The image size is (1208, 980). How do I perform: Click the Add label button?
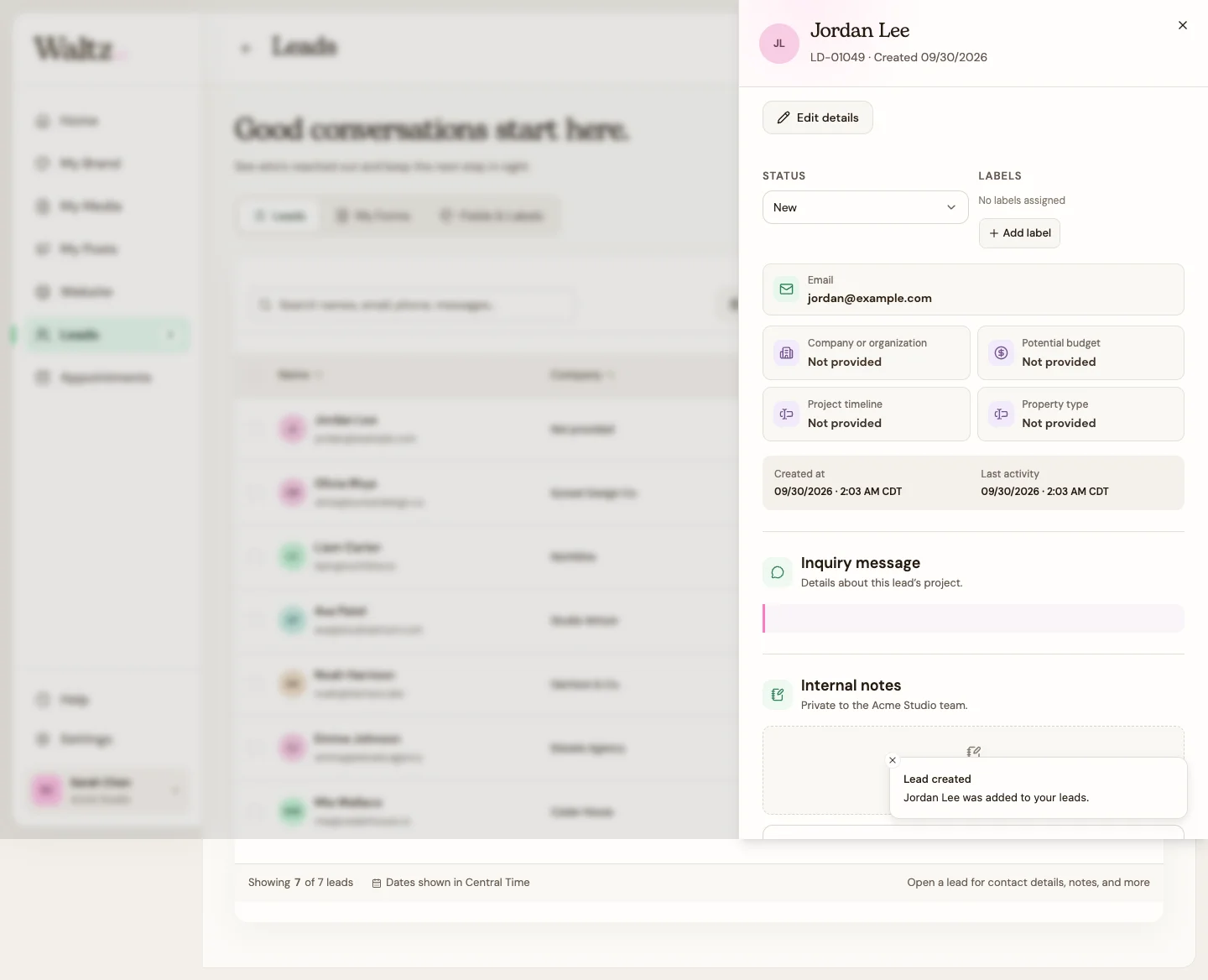[1019, 233]
